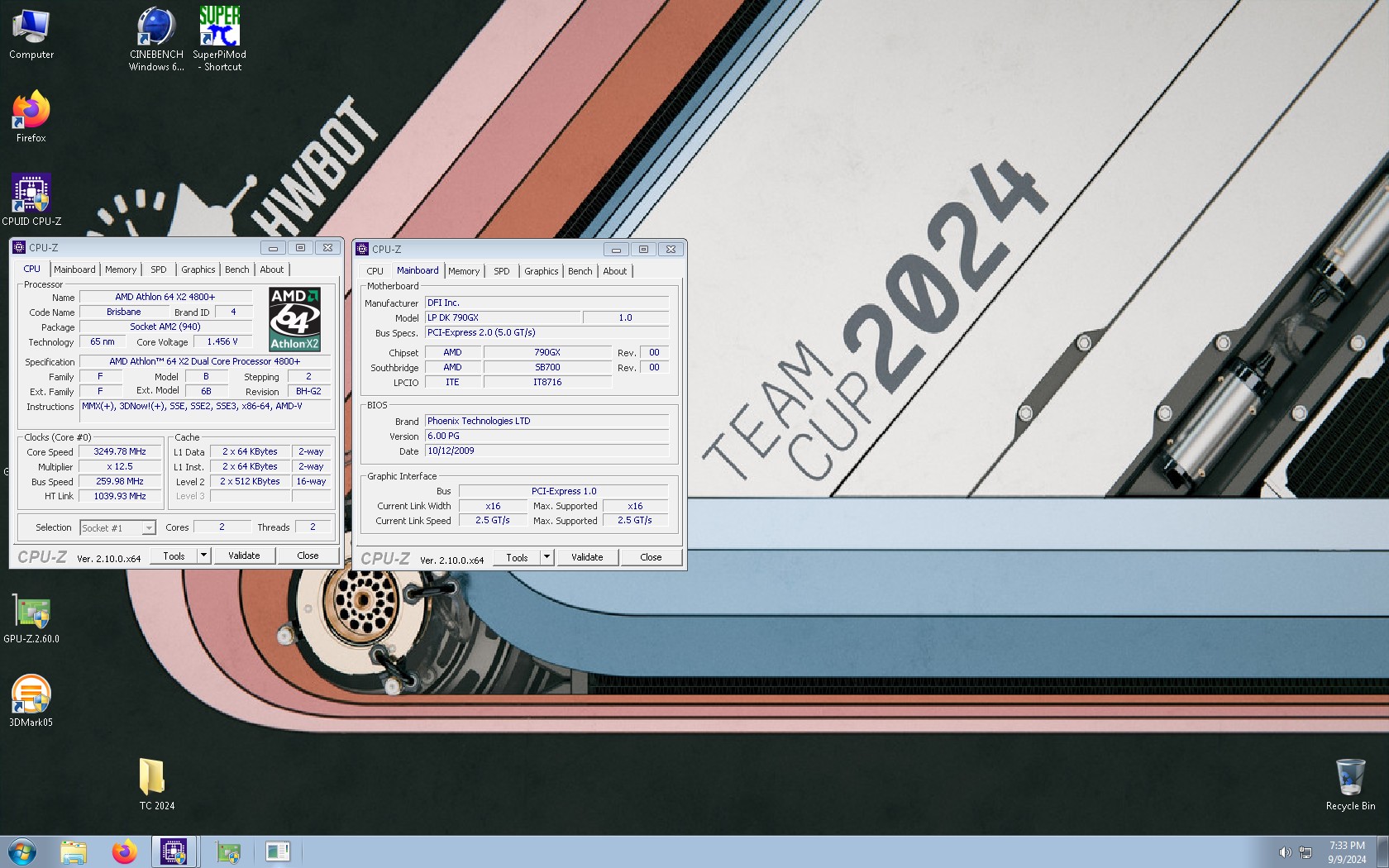Click Validate button in right CPU-Z window
This screenshot has height=868, width=1389.
click(x=587, y=557)
